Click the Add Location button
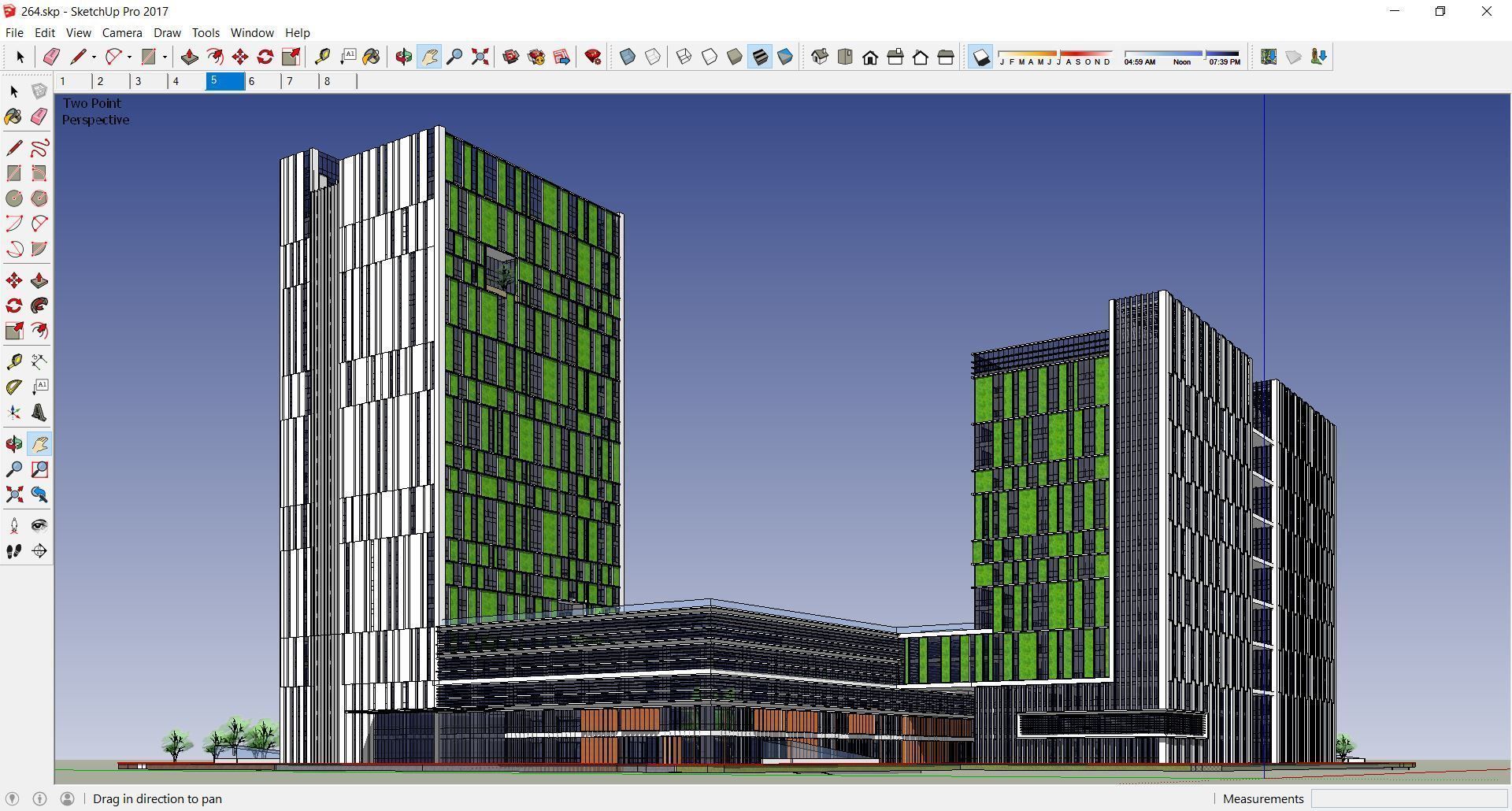The image size is (1512, 811). pyautogui.click(x=1268, y=56)
